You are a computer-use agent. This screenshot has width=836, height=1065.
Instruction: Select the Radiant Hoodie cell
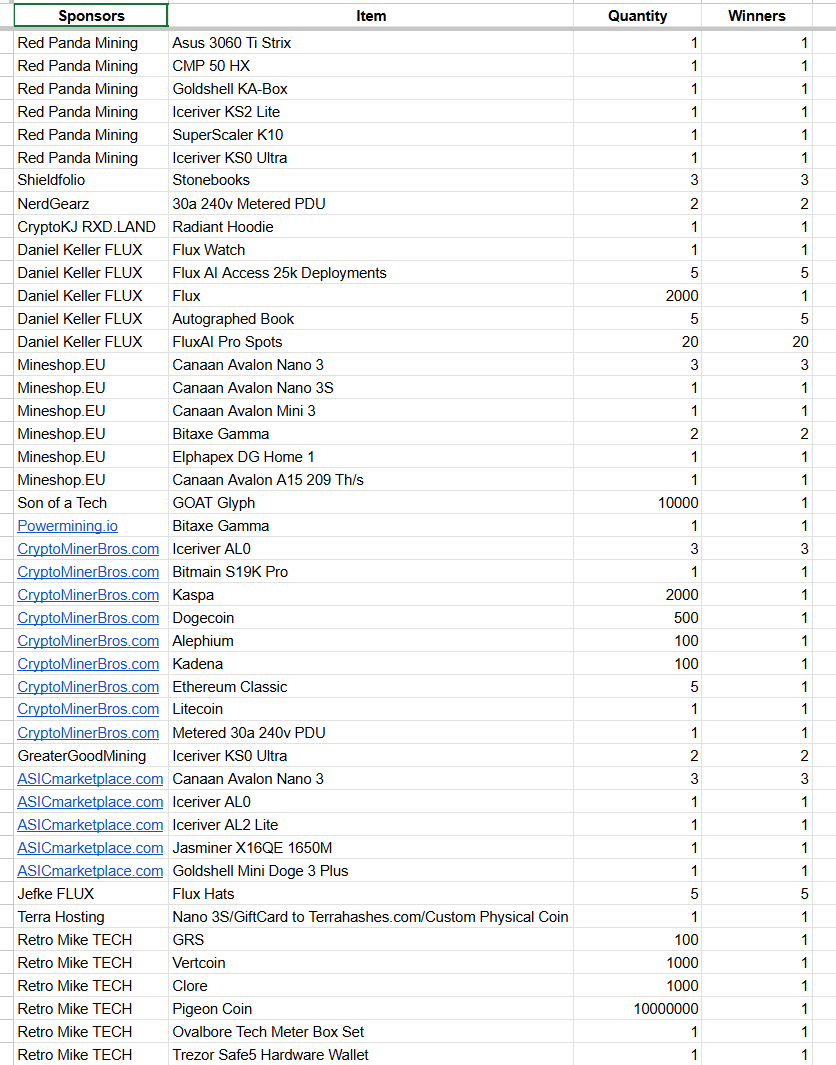[371, 227]
